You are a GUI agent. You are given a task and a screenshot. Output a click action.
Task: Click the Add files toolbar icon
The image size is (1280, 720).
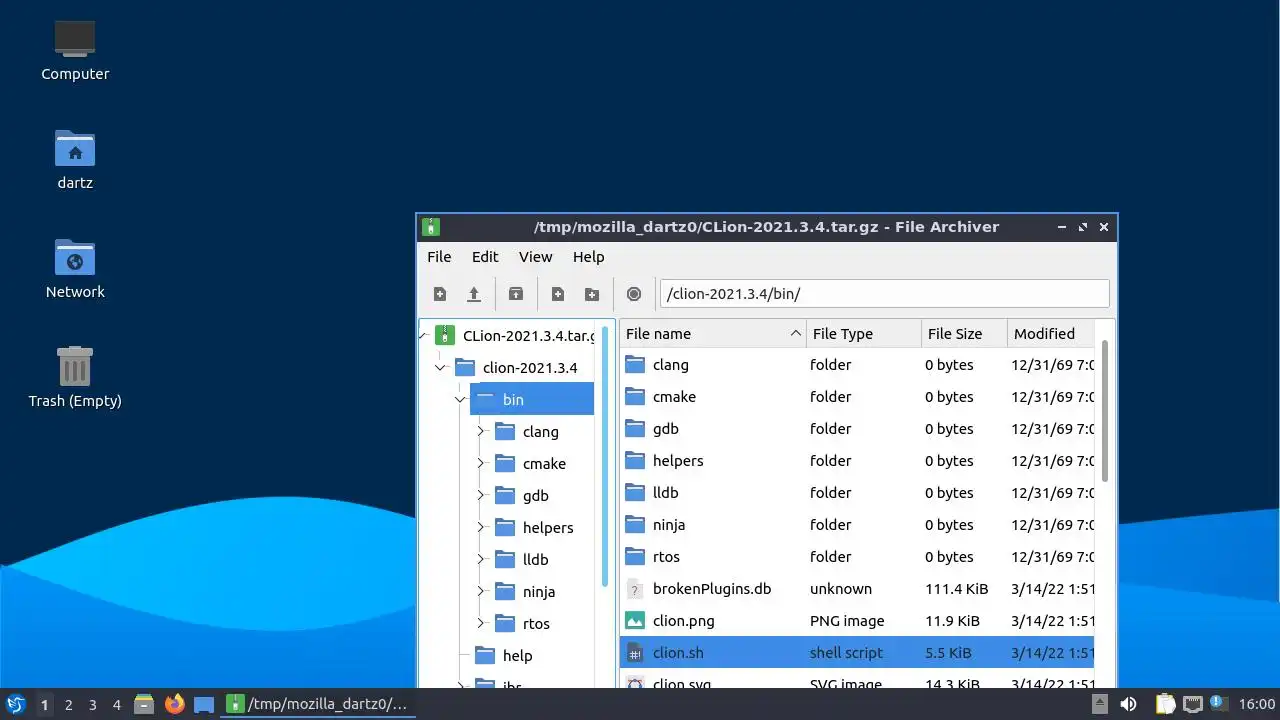click(558, 294)
